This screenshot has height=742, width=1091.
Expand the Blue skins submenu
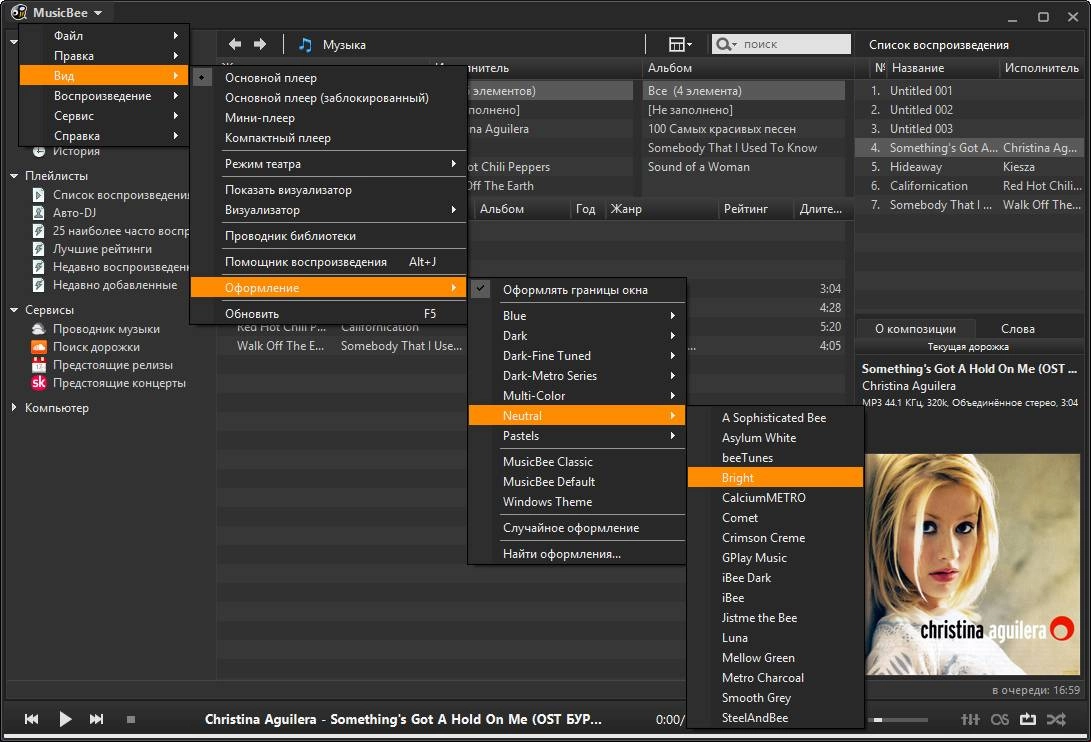(x=577, y=315)
